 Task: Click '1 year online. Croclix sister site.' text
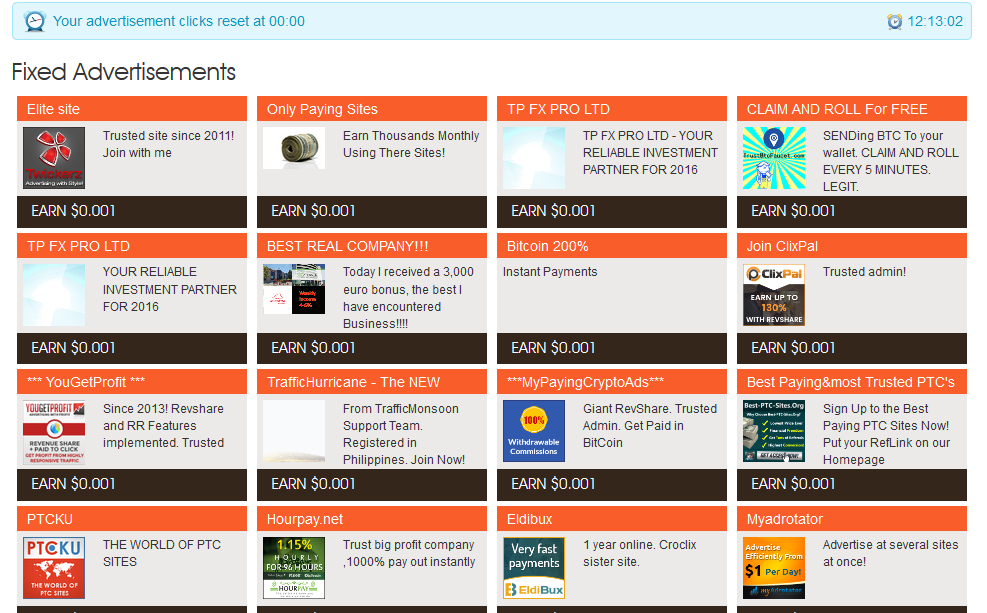[640, 553]
